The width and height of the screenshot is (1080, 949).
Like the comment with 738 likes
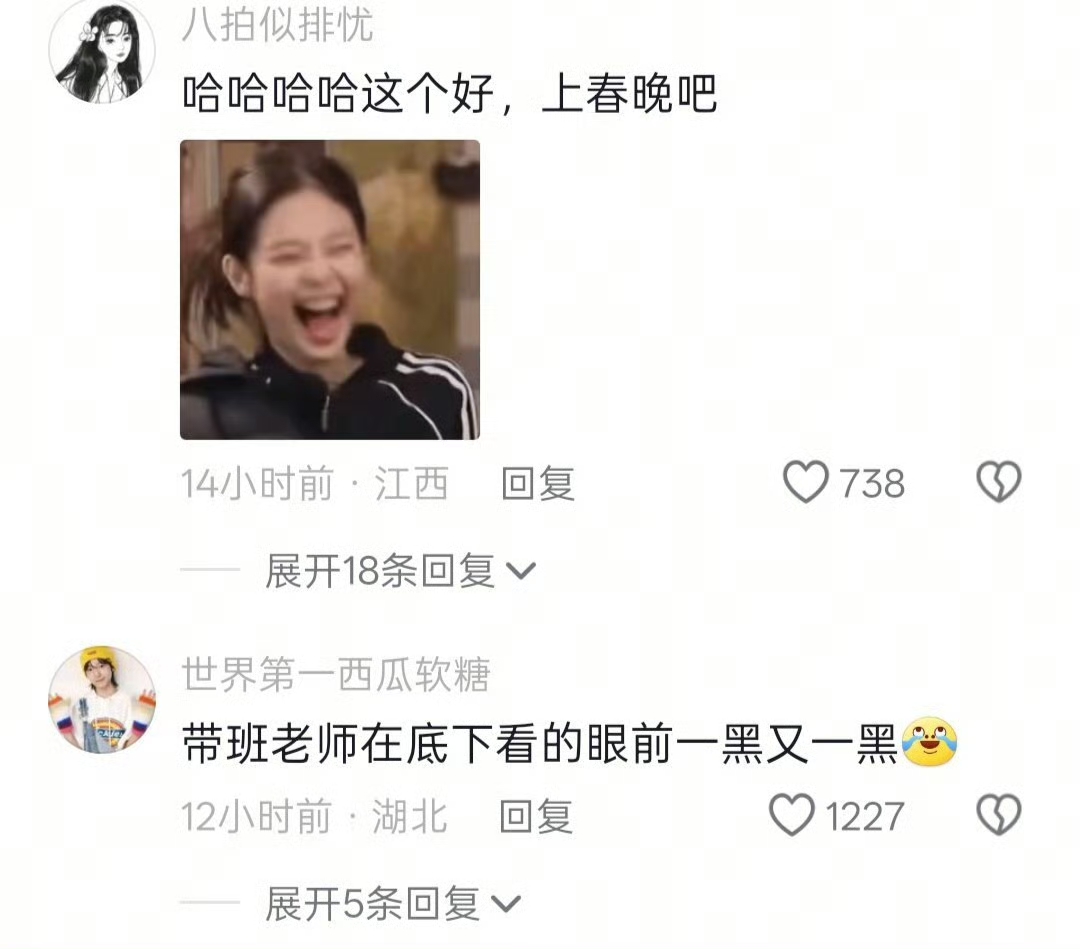coord(805,481)
